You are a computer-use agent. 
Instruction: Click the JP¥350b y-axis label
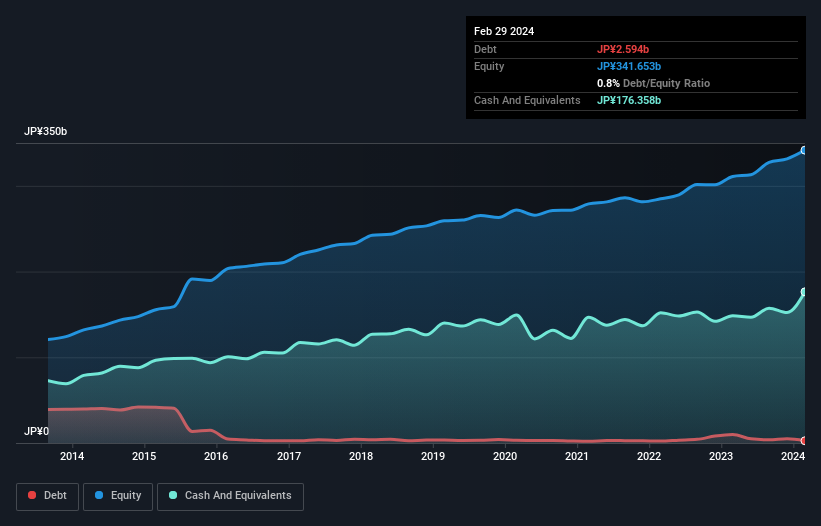click(x=45, y=132)
